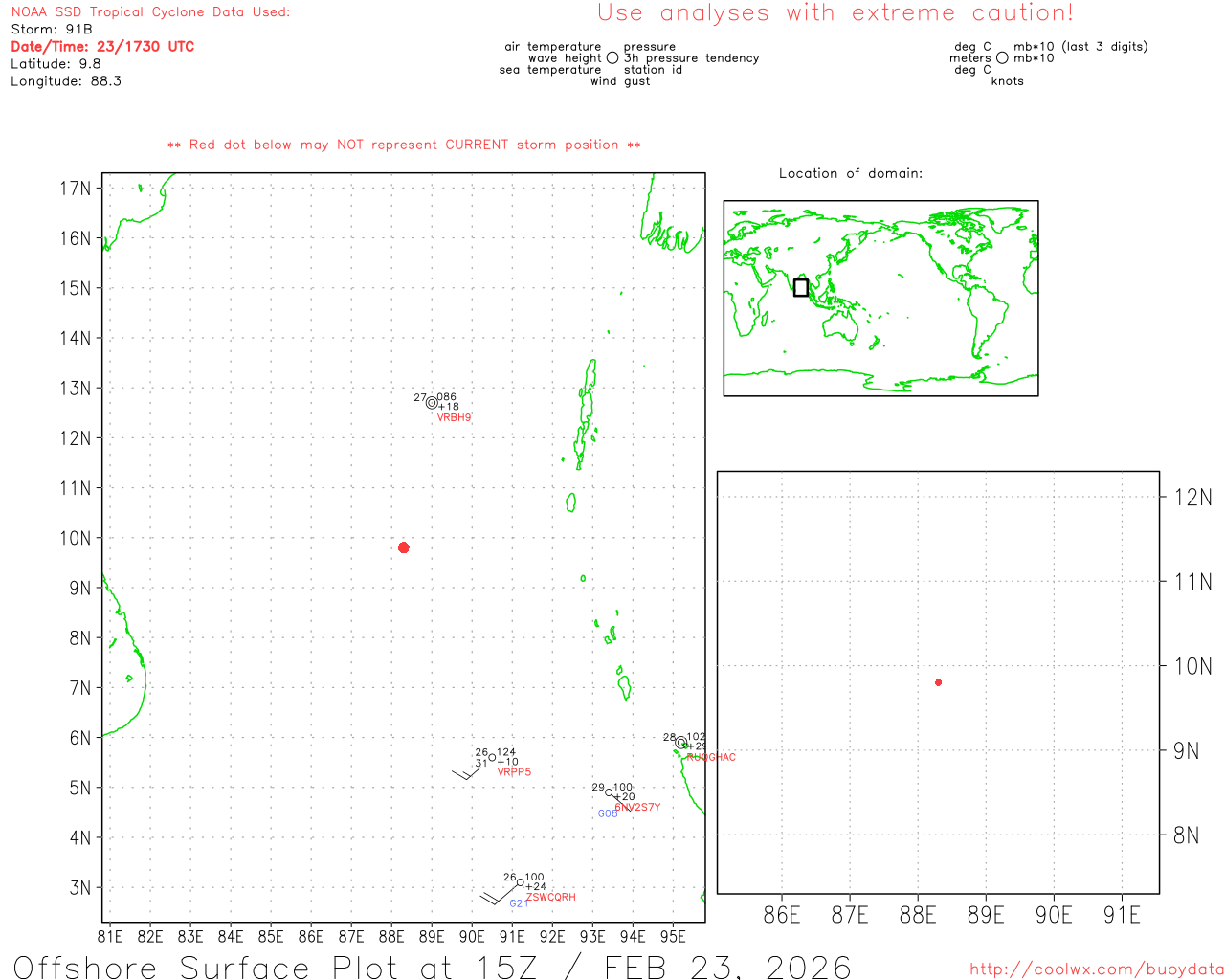Click the units legend circle near 'meters'
This screenshot has height=980, width=1225.
pos(1002,58)
